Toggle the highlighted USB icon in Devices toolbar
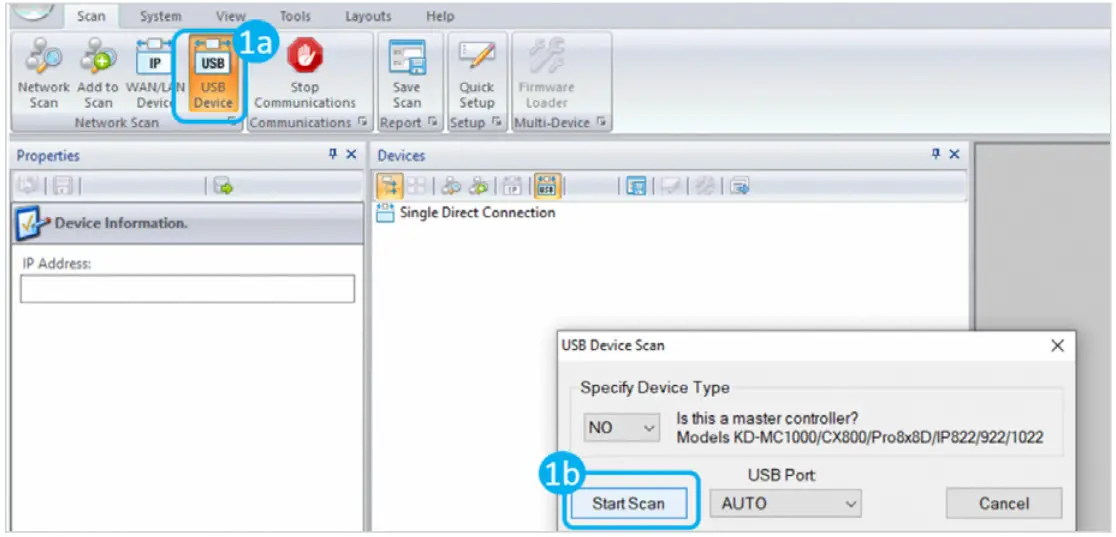 [547, 187]
